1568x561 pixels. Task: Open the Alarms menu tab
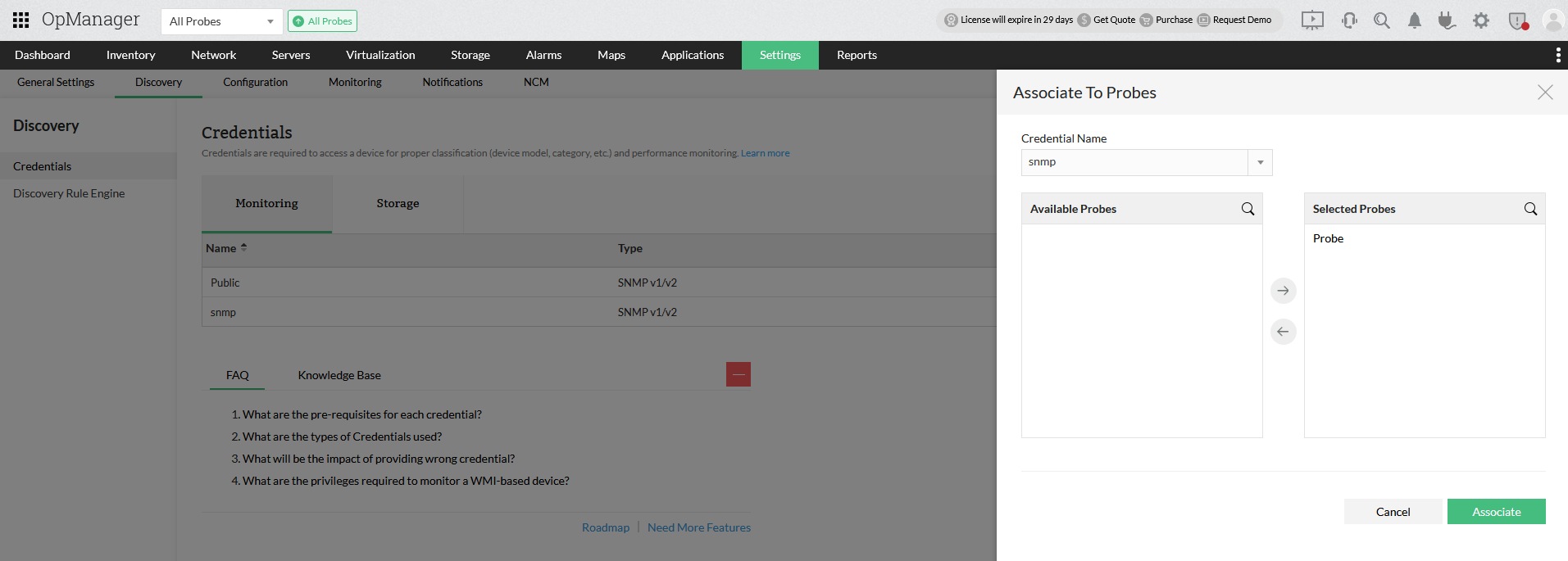(543, 55)
